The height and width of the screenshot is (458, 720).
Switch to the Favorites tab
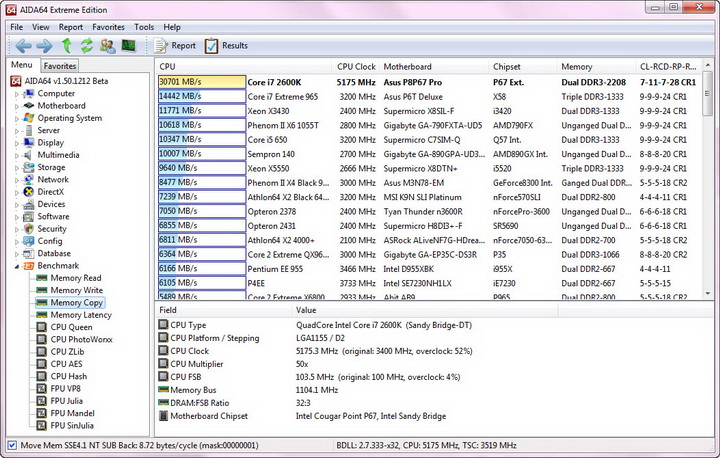(x=60, y=66)
